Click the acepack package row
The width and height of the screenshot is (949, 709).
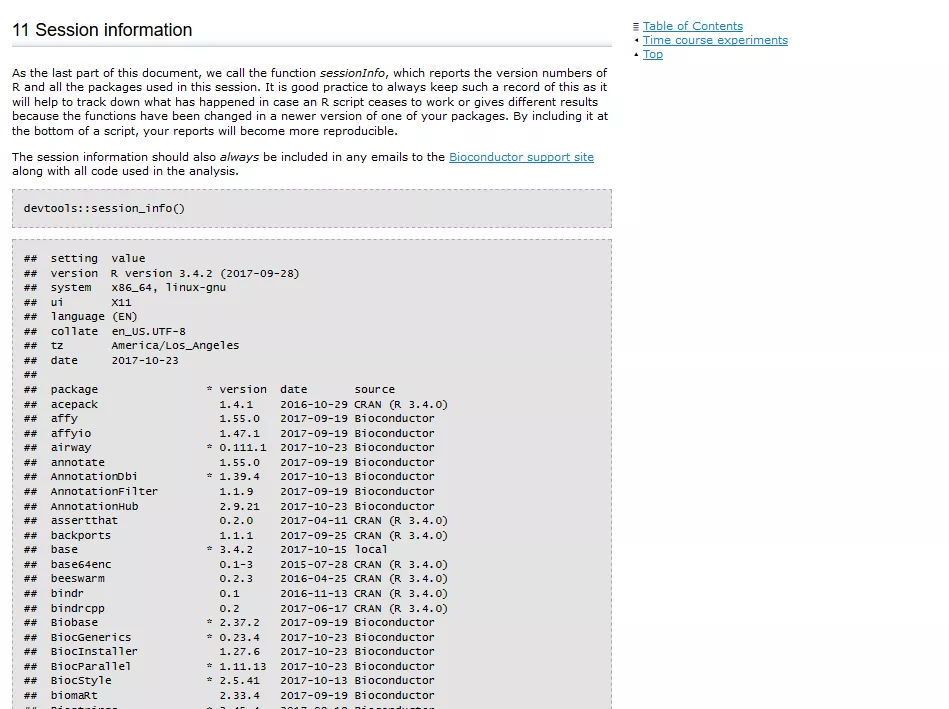point(236,404)
